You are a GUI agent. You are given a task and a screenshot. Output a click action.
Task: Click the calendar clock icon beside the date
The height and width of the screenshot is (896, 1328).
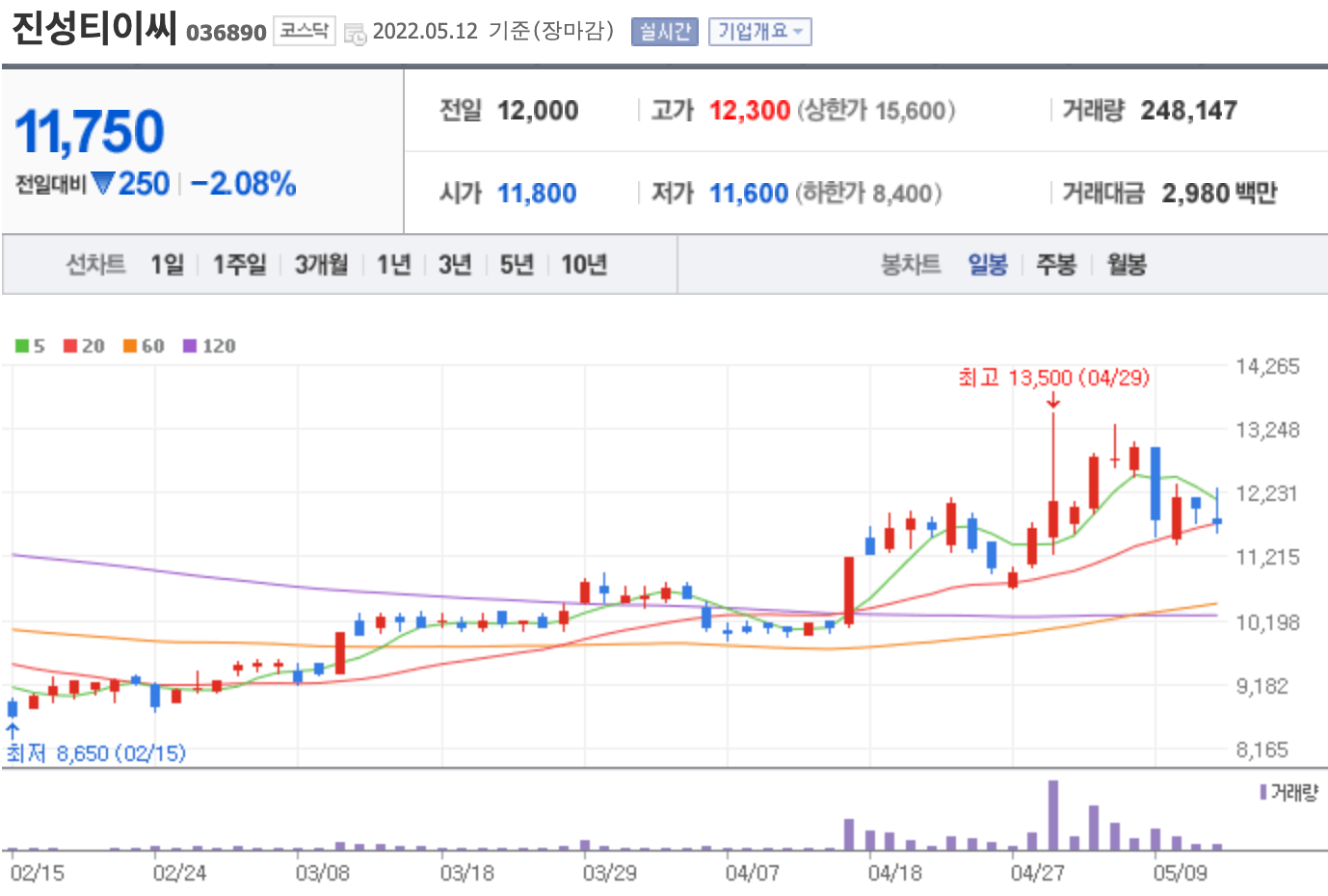tap(355, 34)
